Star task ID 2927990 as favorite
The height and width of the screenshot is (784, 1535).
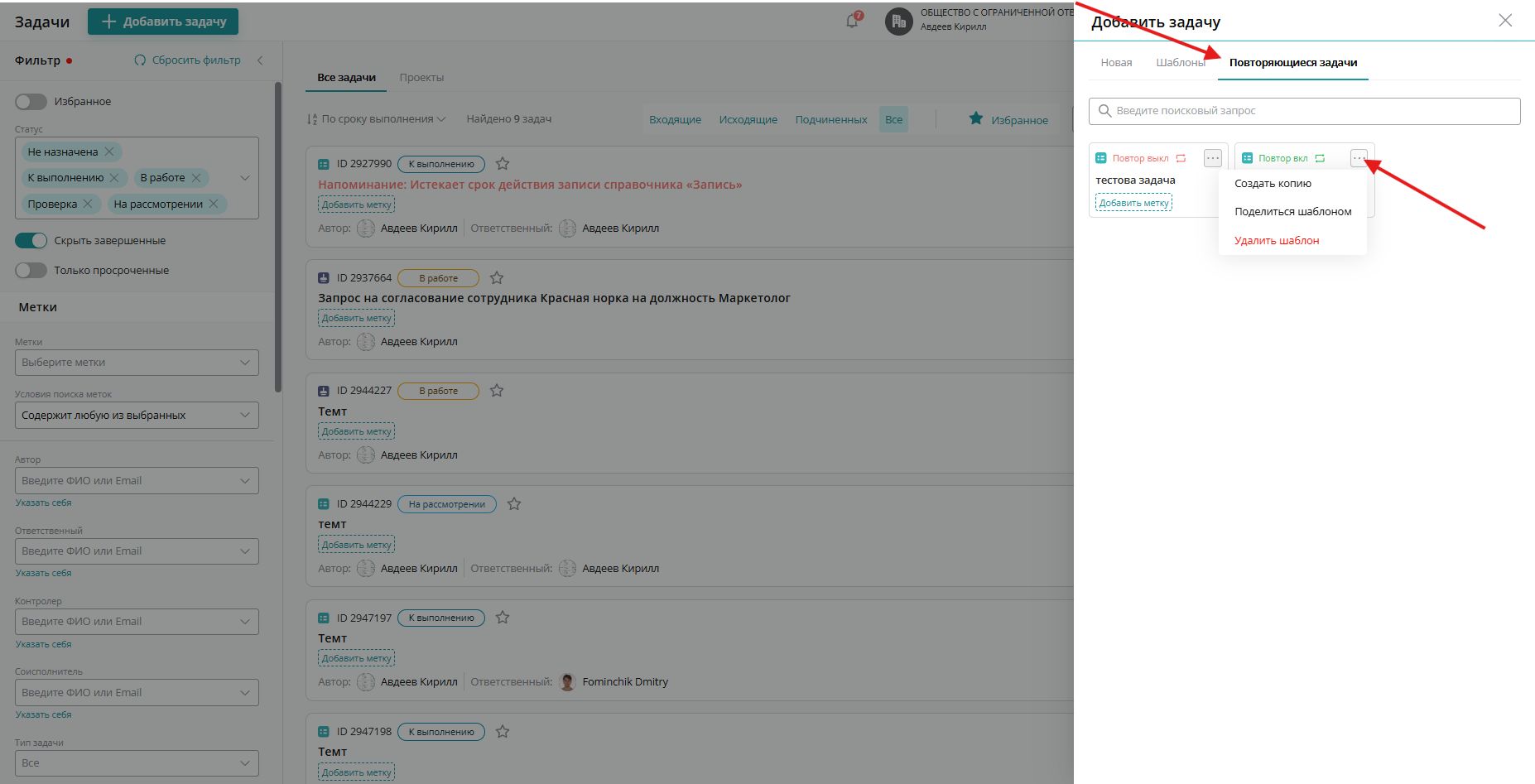[x=503, y=164]
